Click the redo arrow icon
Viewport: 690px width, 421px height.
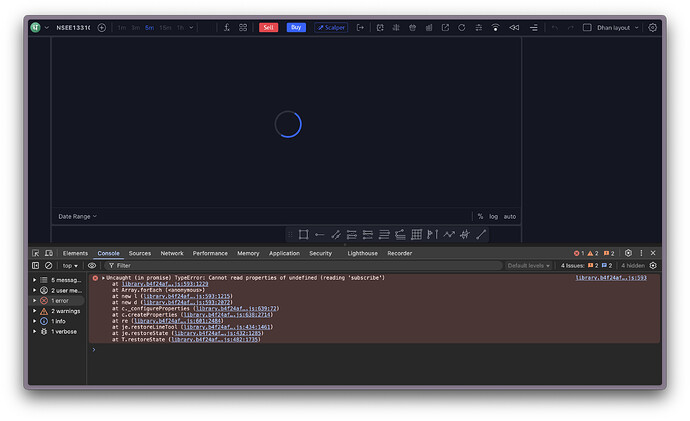(570, 28)
